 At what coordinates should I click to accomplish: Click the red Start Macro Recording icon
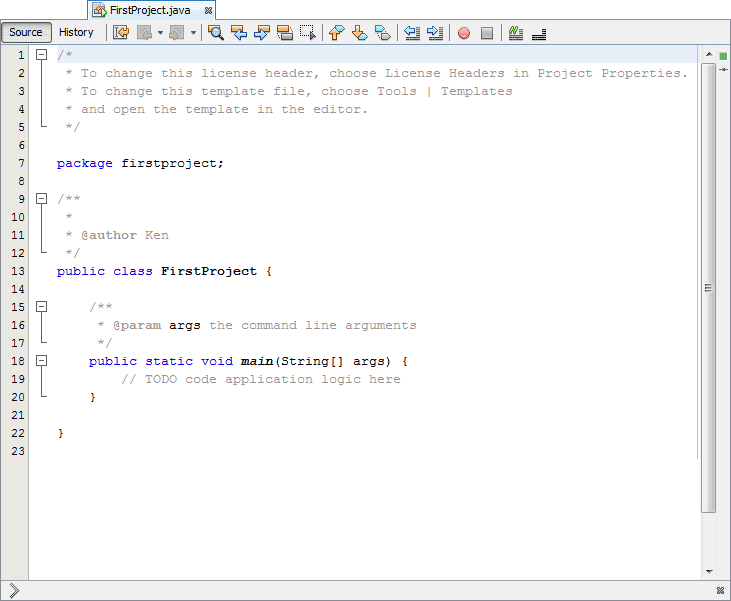click(x=464, y=33)
